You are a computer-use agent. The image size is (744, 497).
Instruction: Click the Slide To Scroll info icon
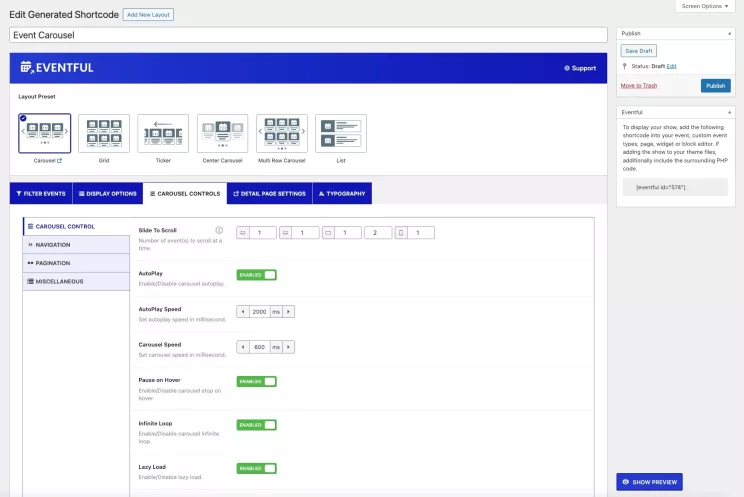219,230
